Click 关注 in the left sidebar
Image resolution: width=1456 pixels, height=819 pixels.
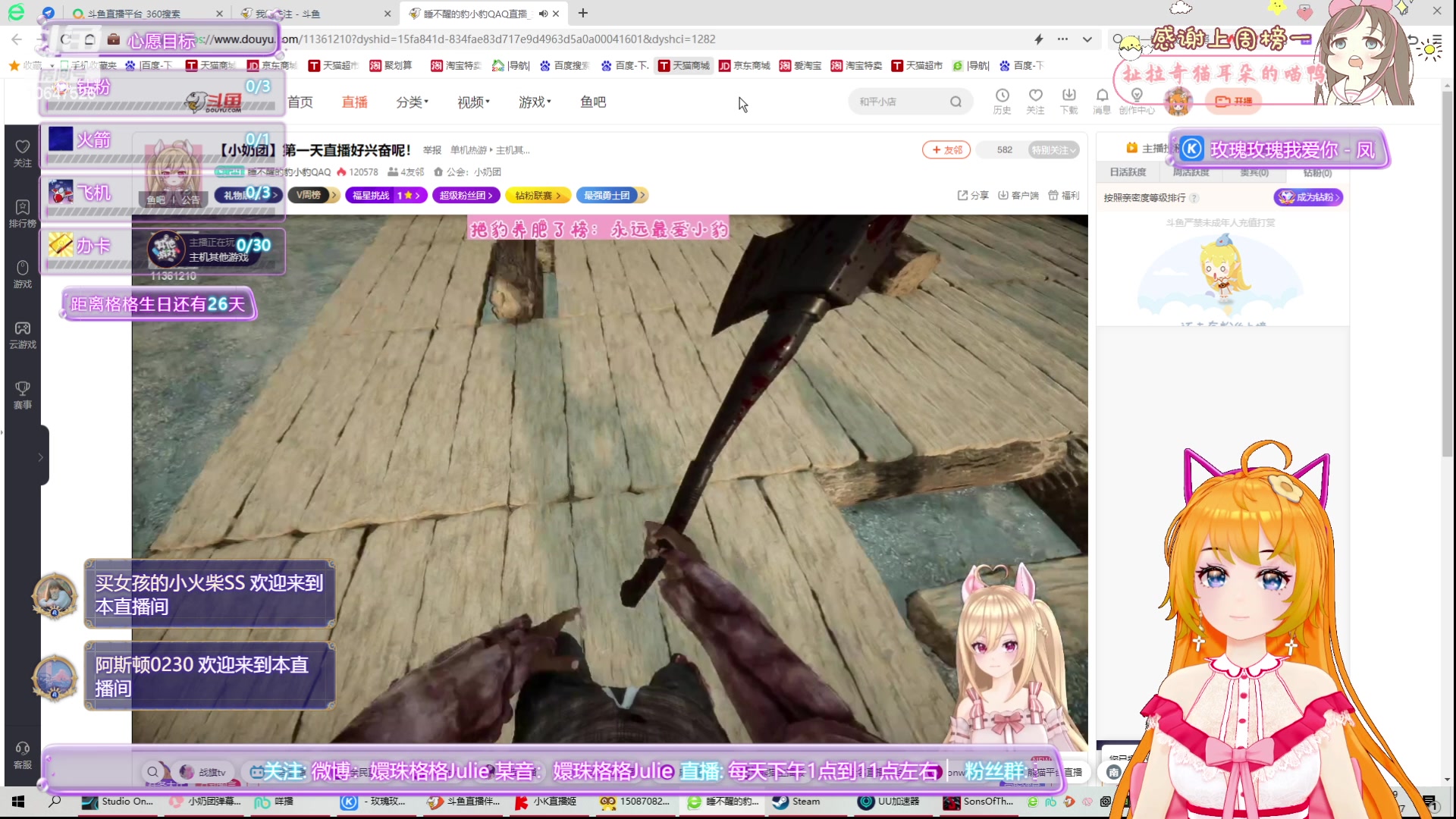23,153
